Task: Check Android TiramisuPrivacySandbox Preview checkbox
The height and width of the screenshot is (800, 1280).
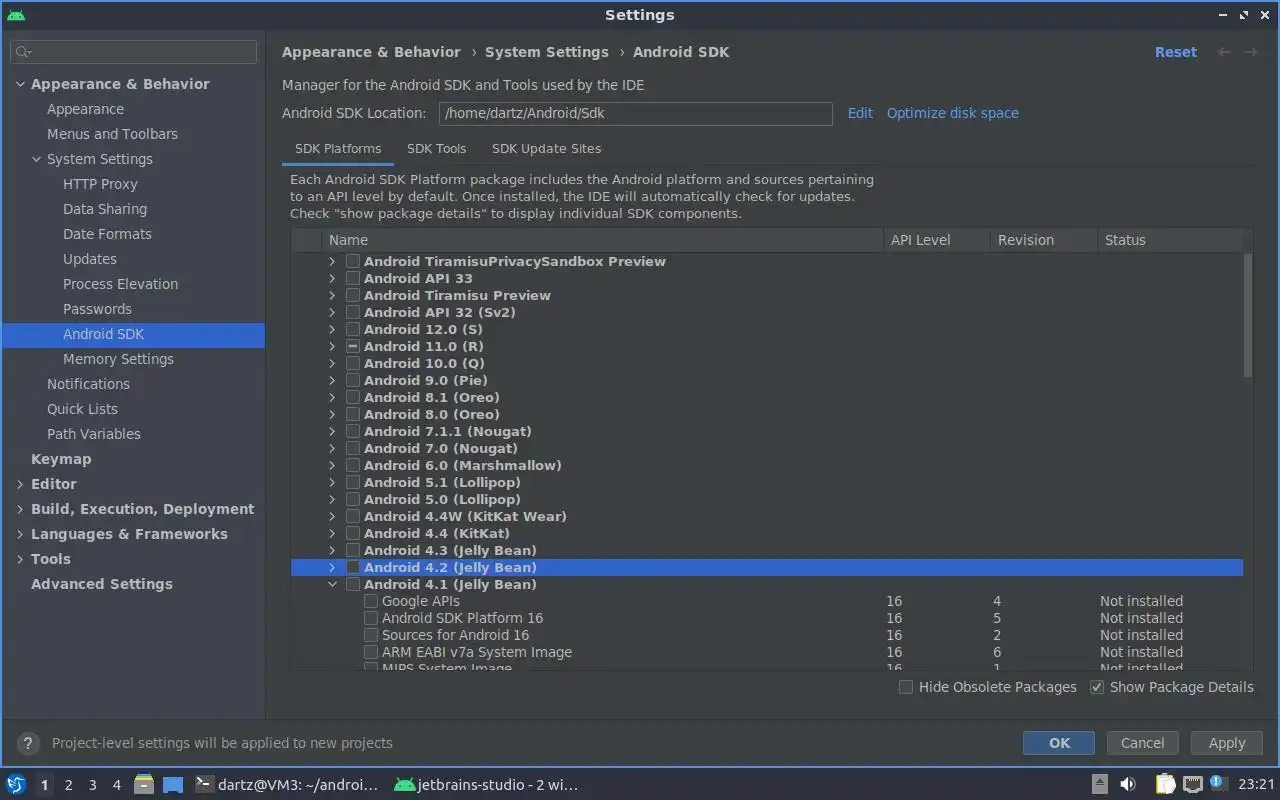Action: click(x=353, y=261)
